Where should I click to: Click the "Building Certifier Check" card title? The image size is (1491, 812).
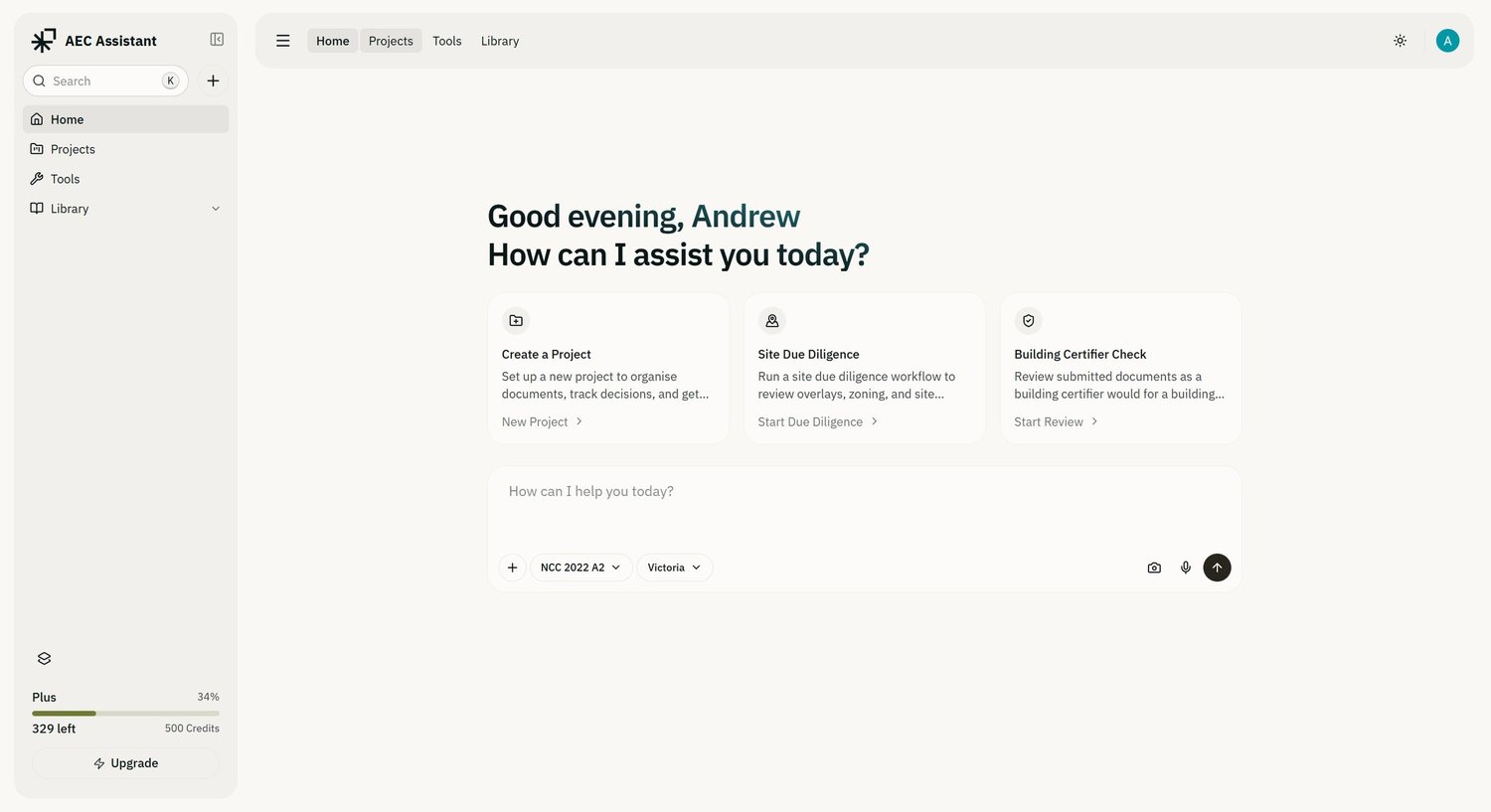point(1080,354)
